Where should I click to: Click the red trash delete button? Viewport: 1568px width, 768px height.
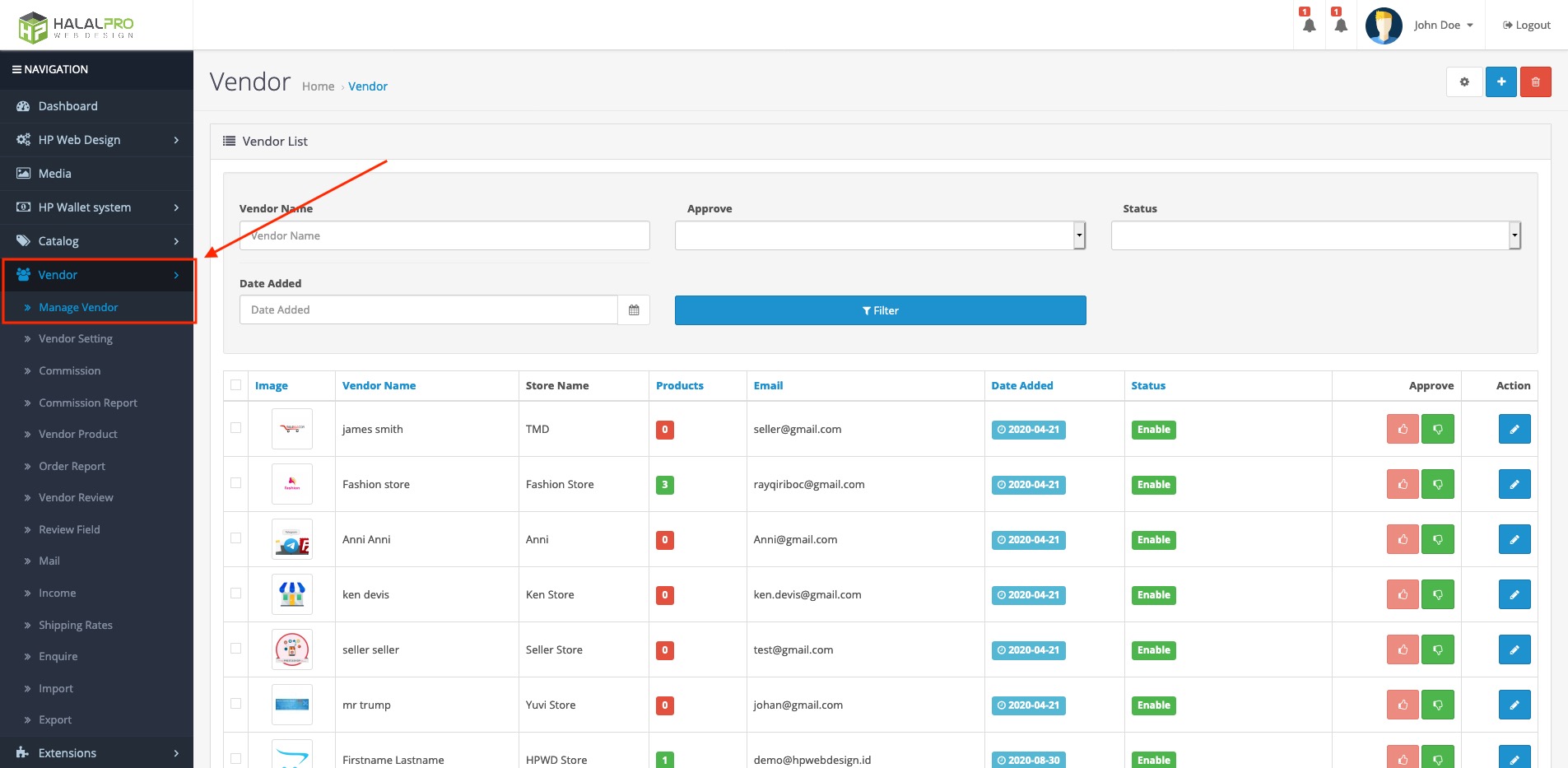1535,82
